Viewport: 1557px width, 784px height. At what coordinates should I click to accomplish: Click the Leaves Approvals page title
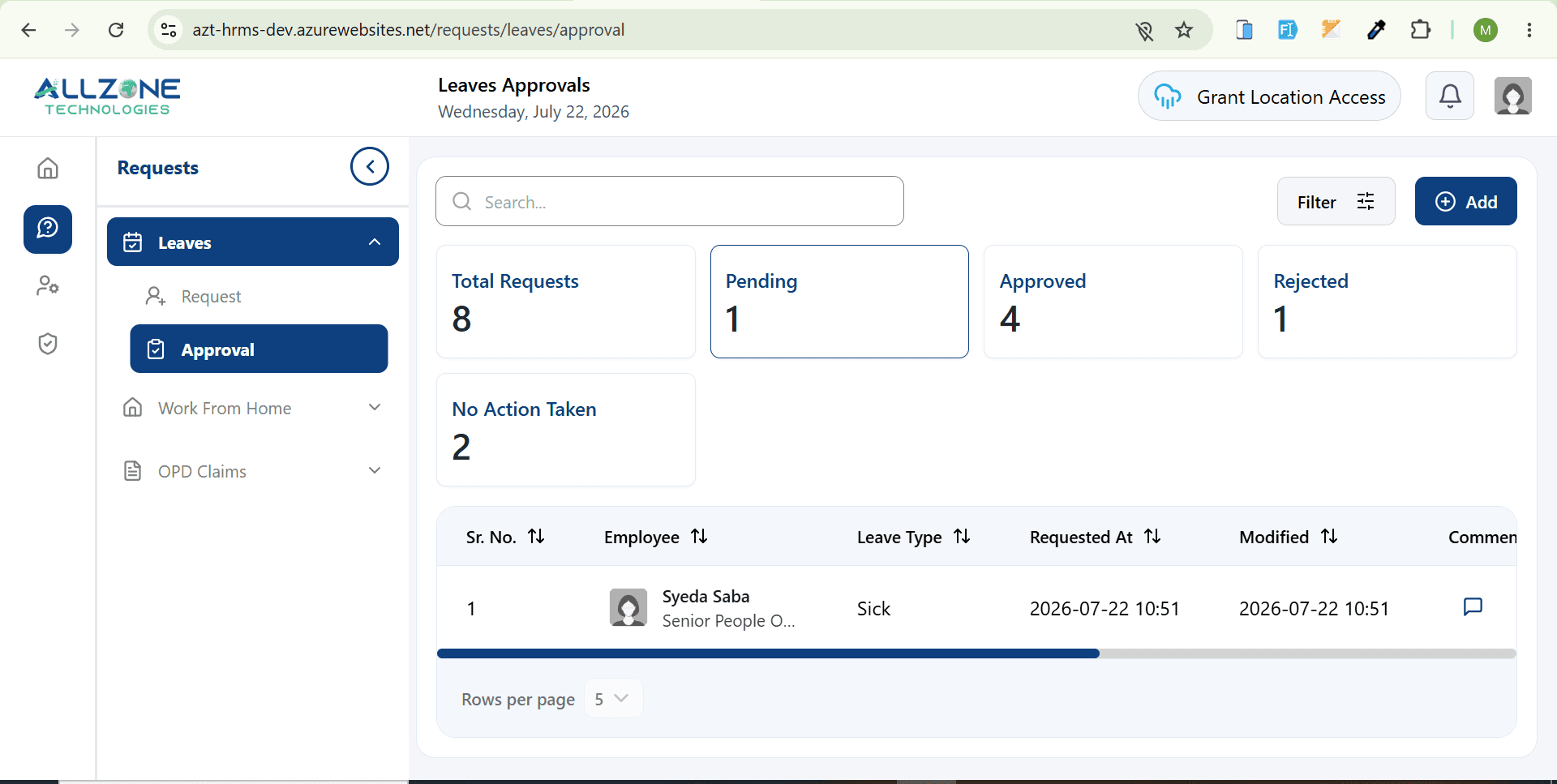point(514,85)
